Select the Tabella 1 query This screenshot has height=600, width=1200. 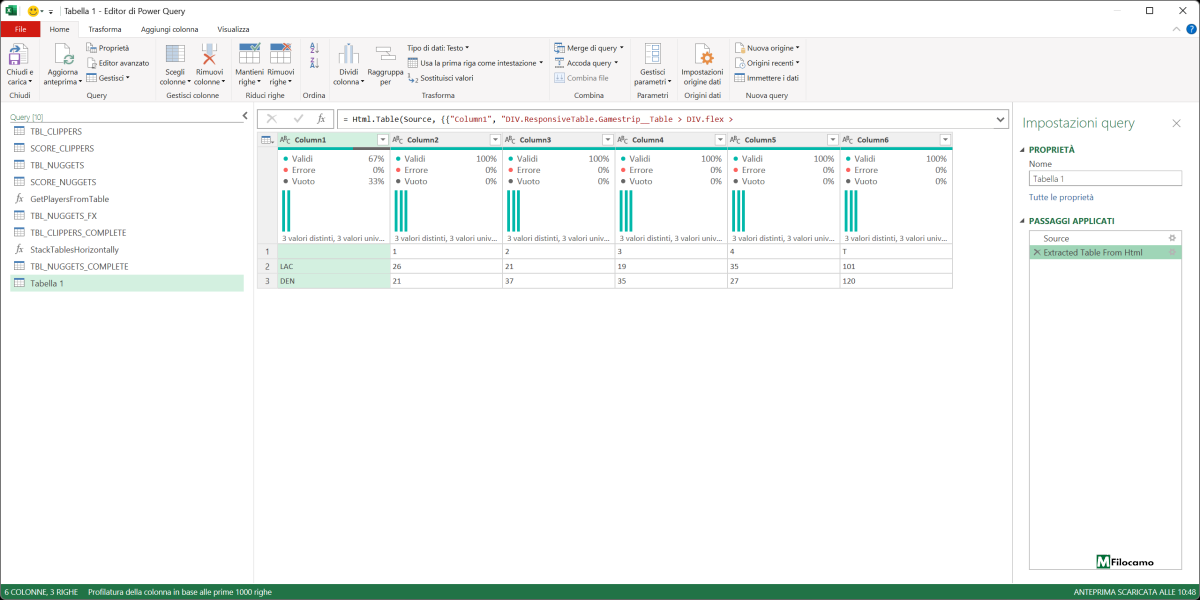(x=127, y=283)
